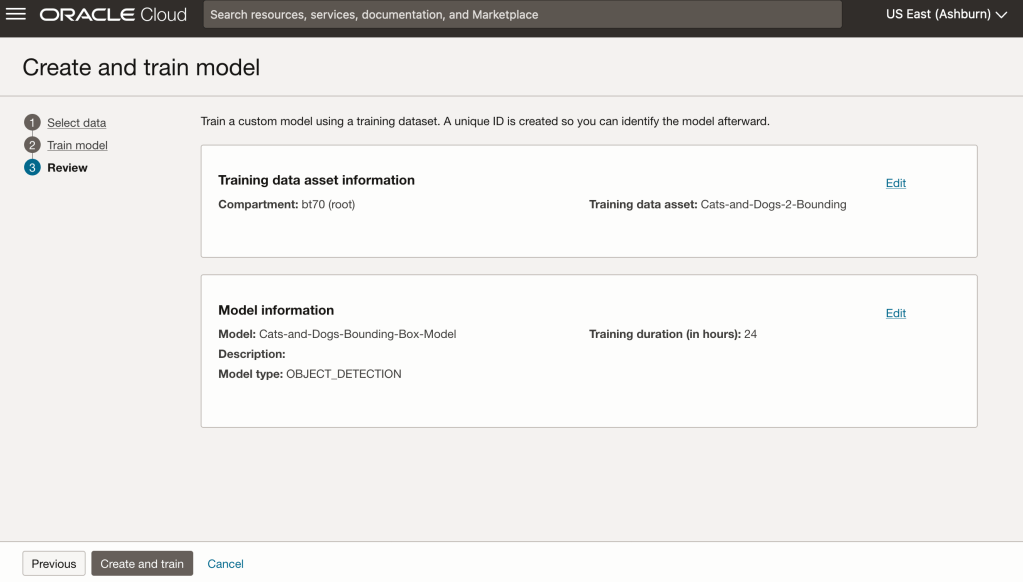The height and width of the screenshot is (582, 1023).
Task: Click the OBJECT_DETECTION model type value
Action: [343, 374]
